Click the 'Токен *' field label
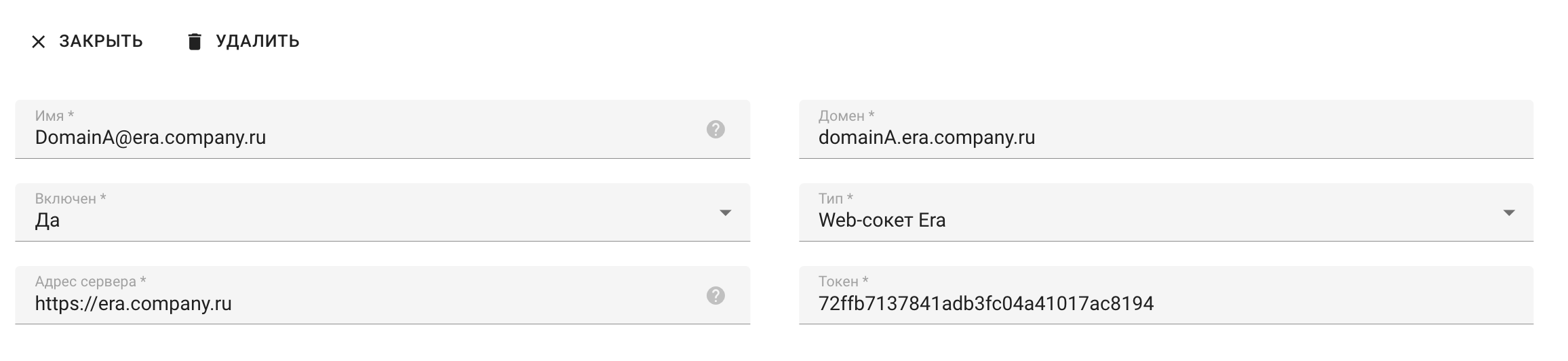The width and height of the screenshot is (1568, 361). (x=843, y=282)
